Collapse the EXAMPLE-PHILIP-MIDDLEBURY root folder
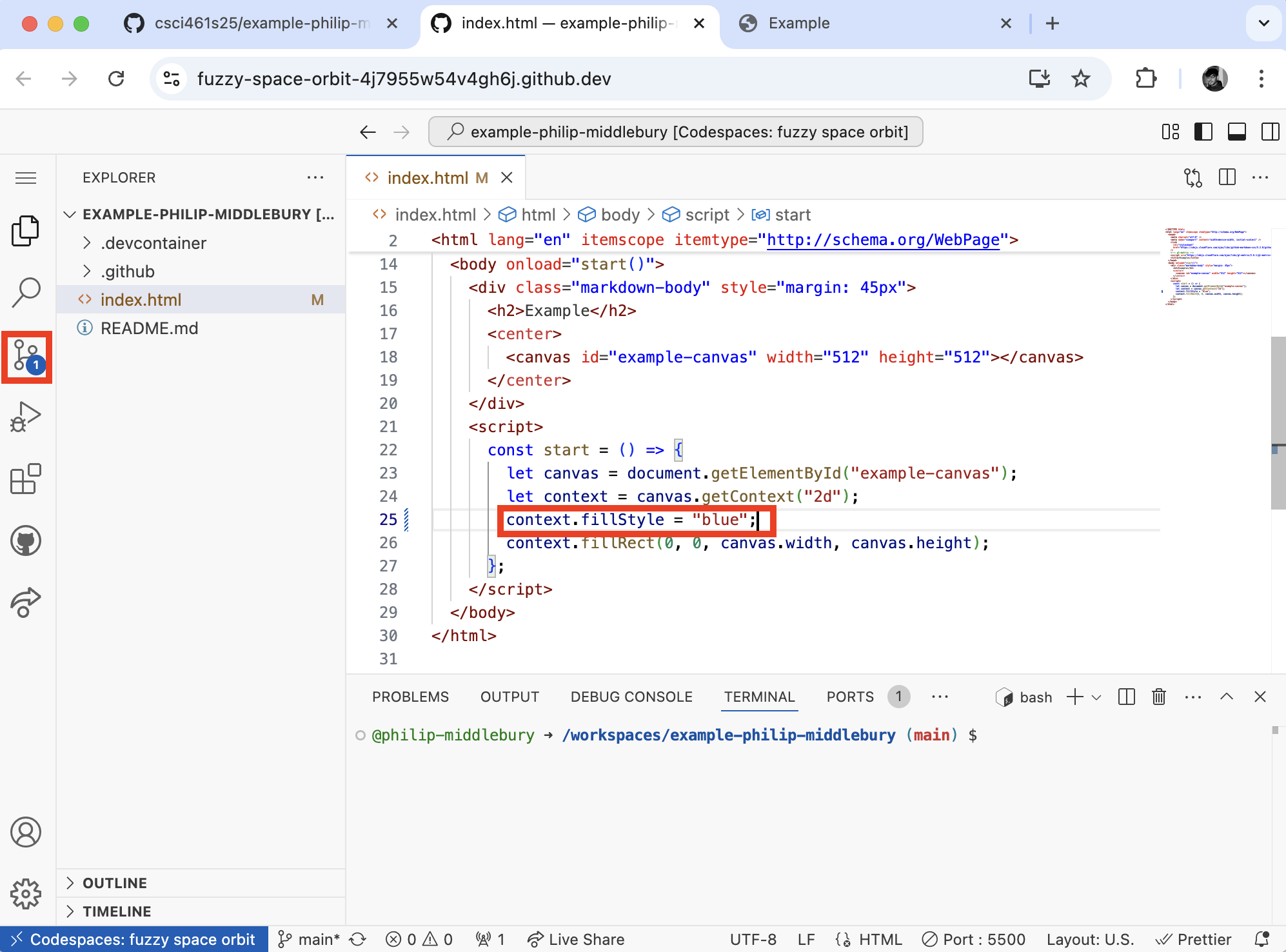 click(x=201, y=215)
